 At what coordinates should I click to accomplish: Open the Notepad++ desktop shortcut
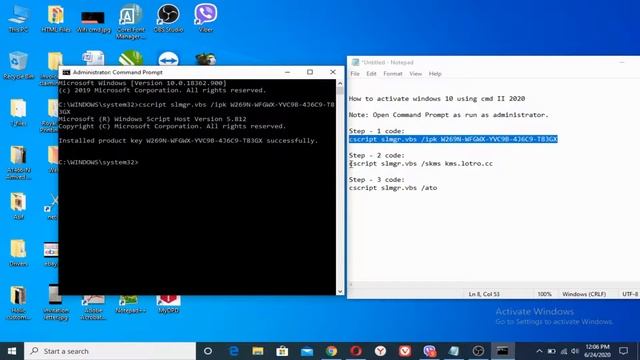(x=131, y=304)
